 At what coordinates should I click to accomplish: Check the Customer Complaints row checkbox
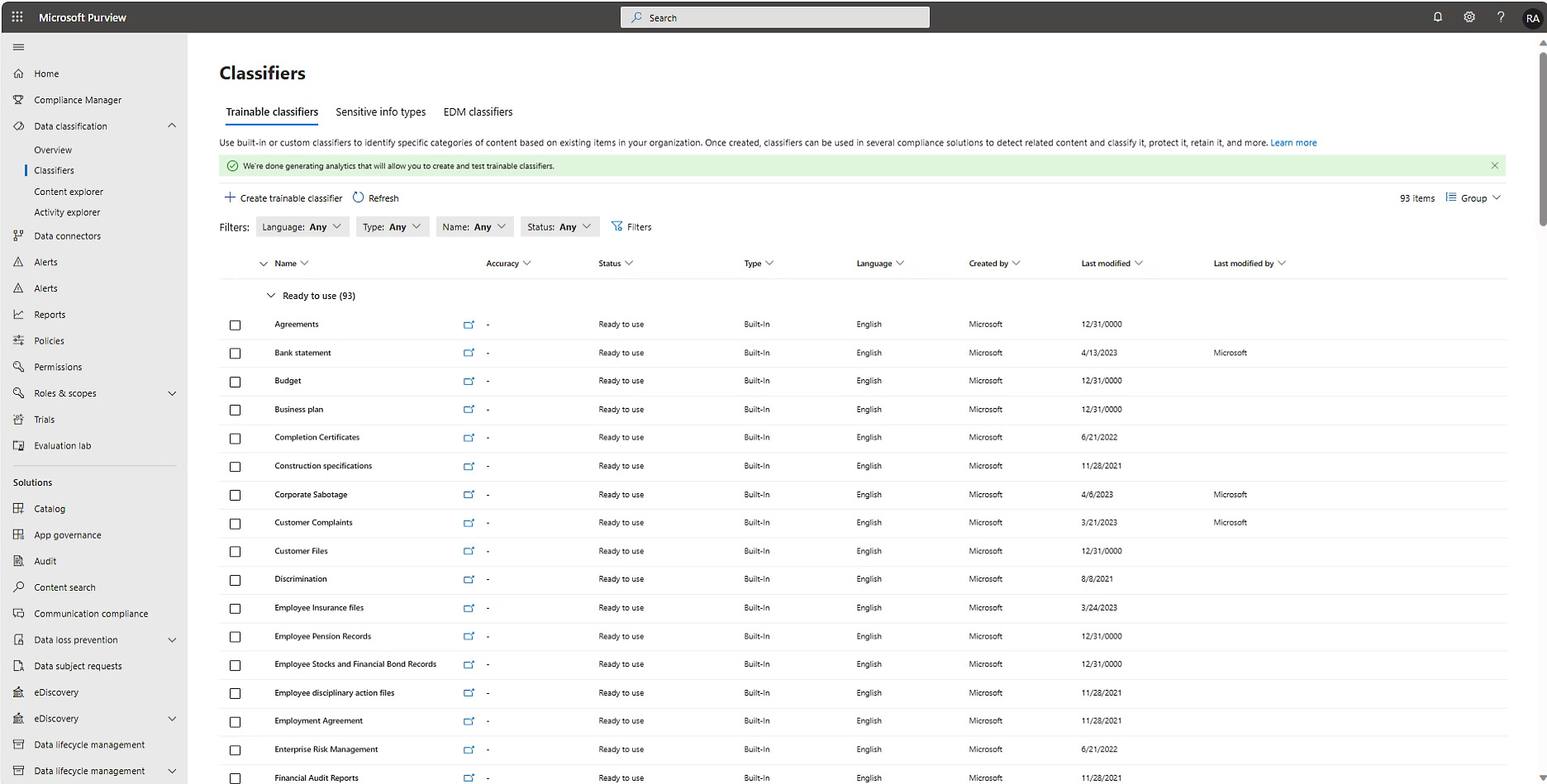[x=235, y=523]
